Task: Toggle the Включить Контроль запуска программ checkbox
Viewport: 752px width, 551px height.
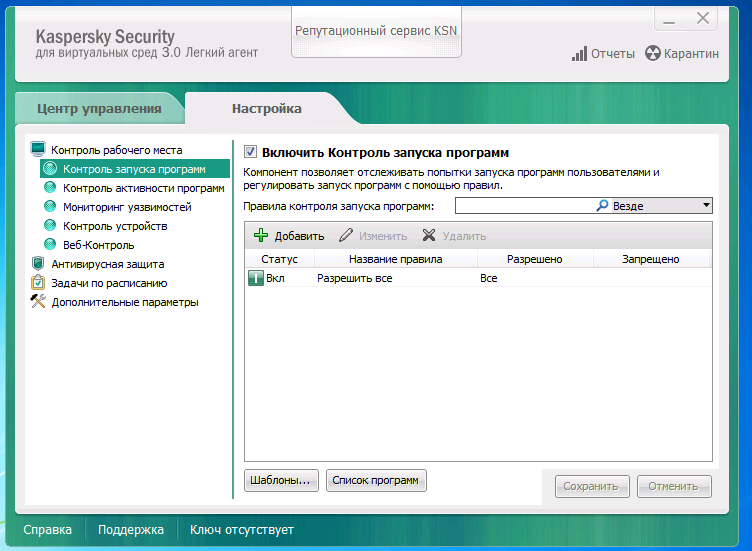Action: pos(250,152)
